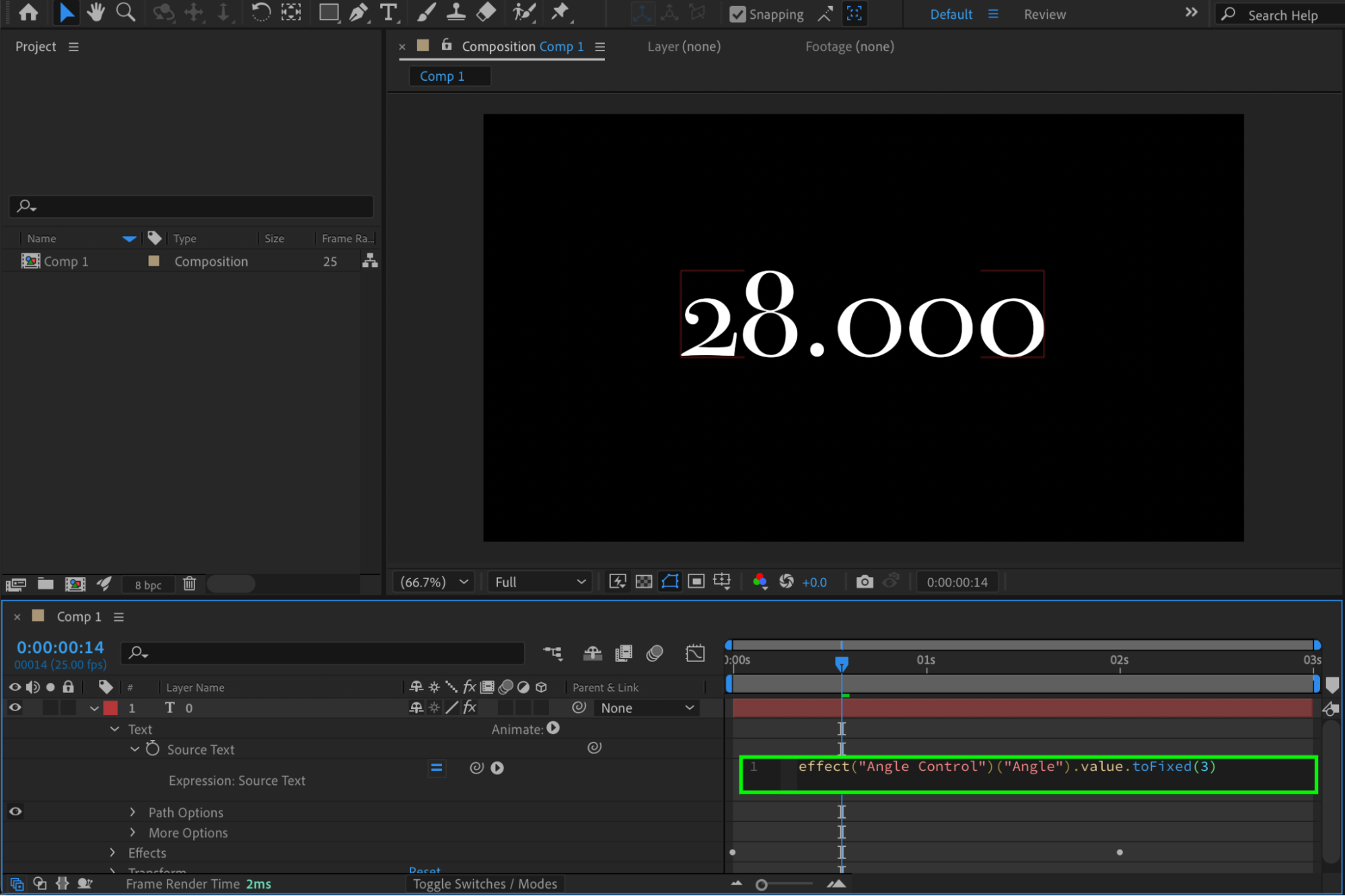Show more workspaces with the double-arrow button

[1191, 12]
